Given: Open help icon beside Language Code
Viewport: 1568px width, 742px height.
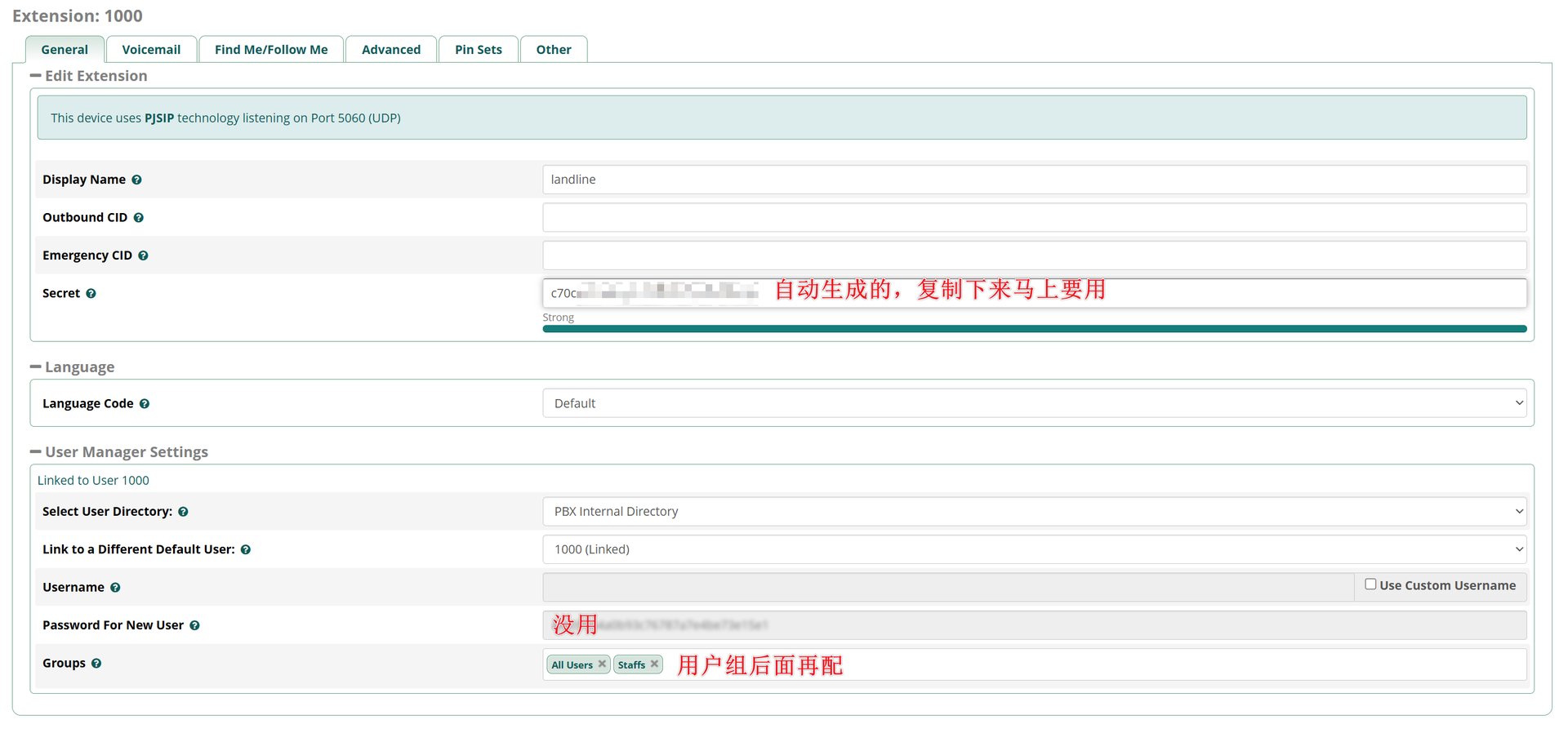Looking at the screenshot, I should [145, 404].
